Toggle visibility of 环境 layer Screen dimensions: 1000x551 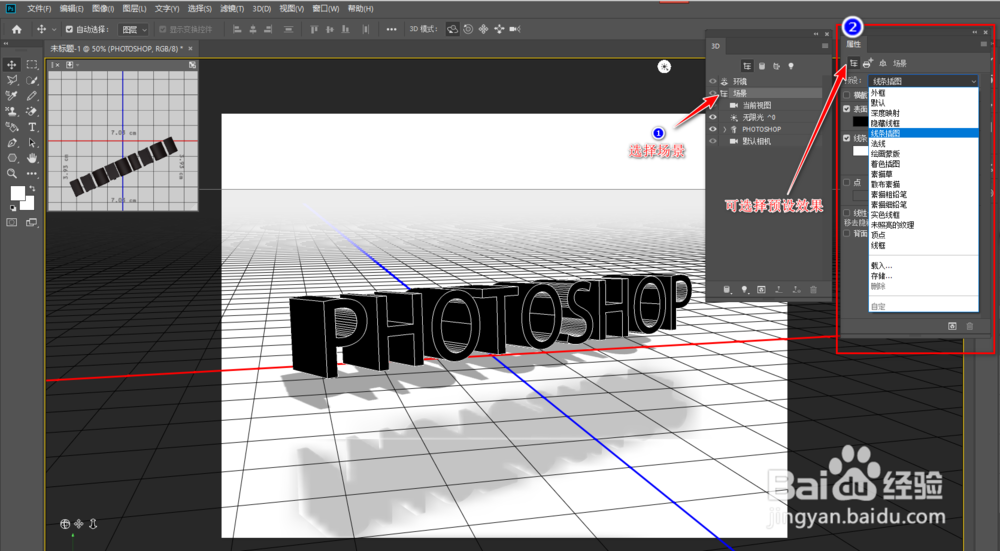(x=712, y=82)
